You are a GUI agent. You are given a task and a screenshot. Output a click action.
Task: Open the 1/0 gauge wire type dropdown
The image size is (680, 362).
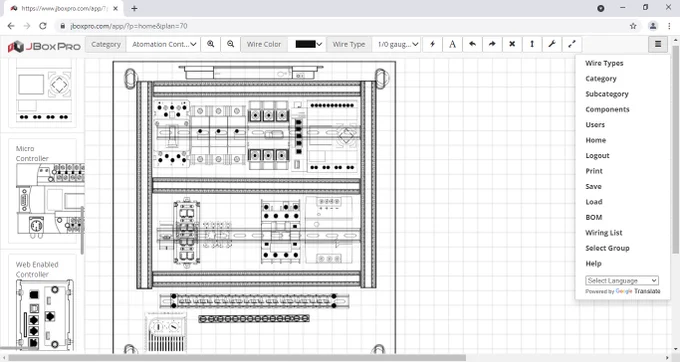pyautogui.click(x=397, y=44)
